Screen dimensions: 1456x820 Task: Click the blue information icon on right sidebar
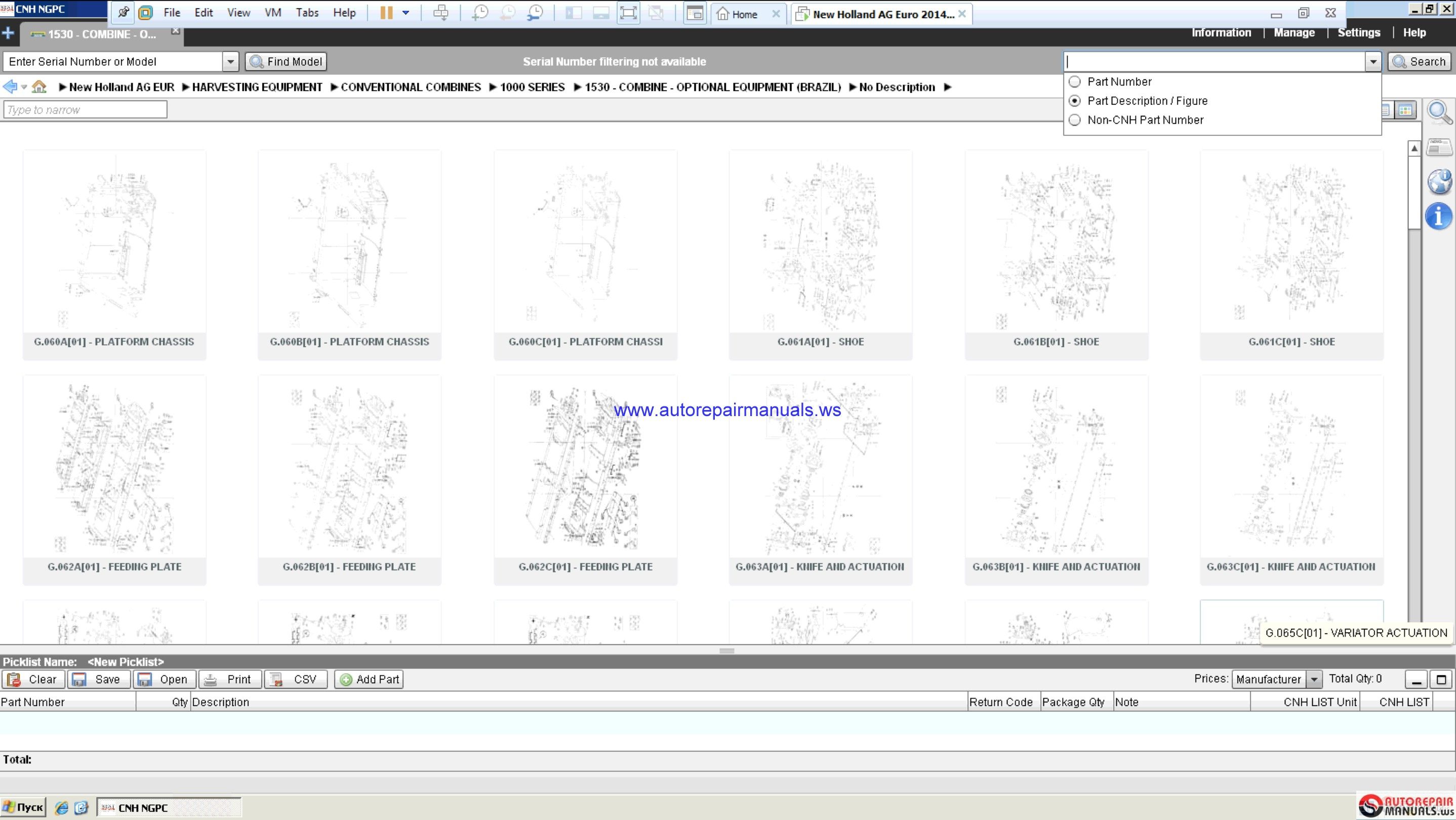click(1439, 217)
